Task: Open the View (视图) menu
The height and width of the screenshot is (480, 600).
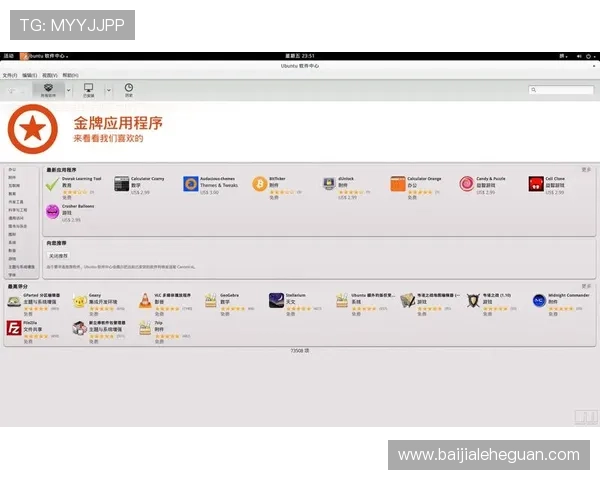Action: pyautogui.click(x=50, y=75)
